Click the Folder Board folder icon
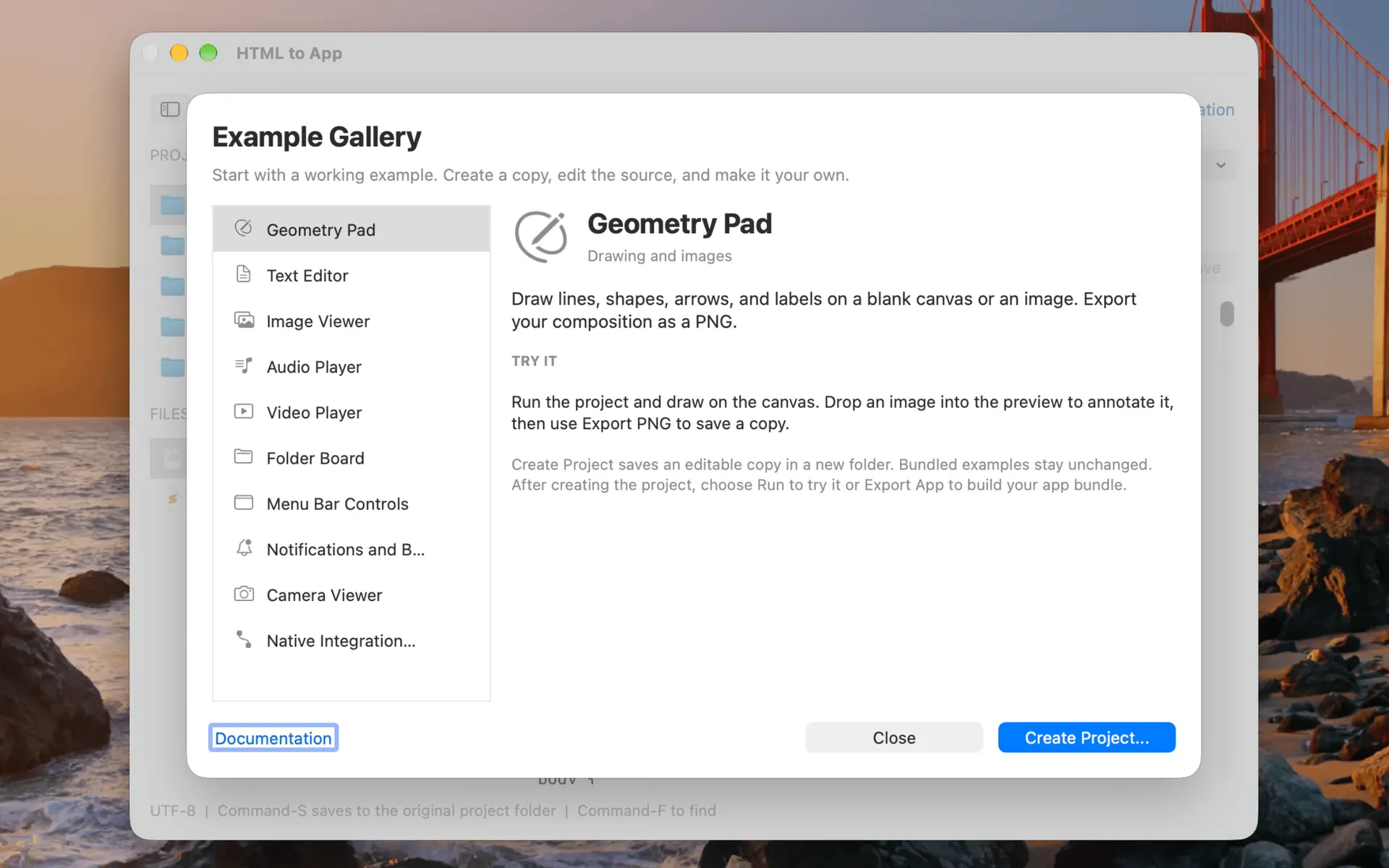Screen dimensions: 1389x868 coord(244,456)
